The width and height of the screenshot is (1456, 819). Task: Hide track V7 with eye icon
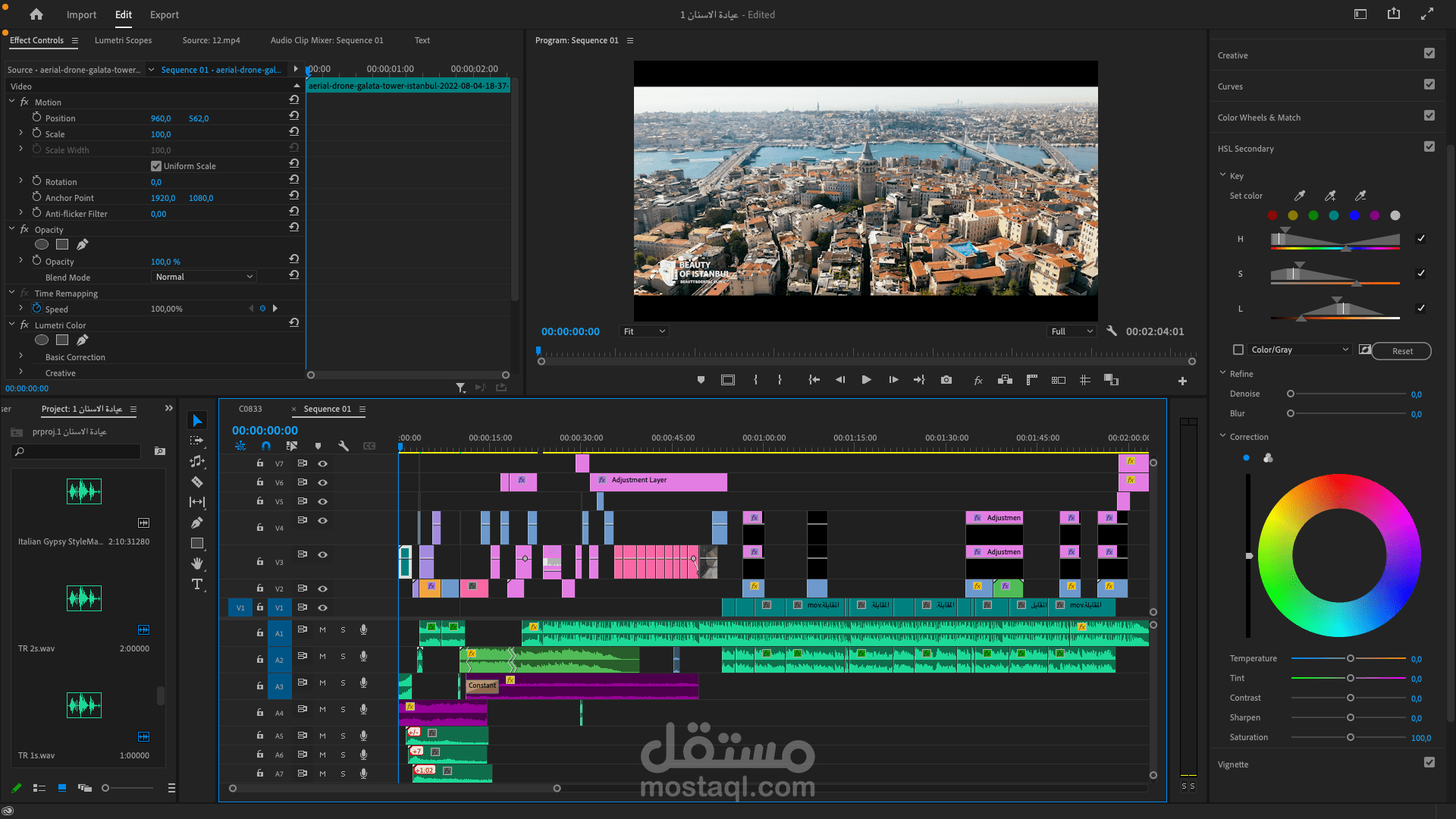click(x=322, y=463)
